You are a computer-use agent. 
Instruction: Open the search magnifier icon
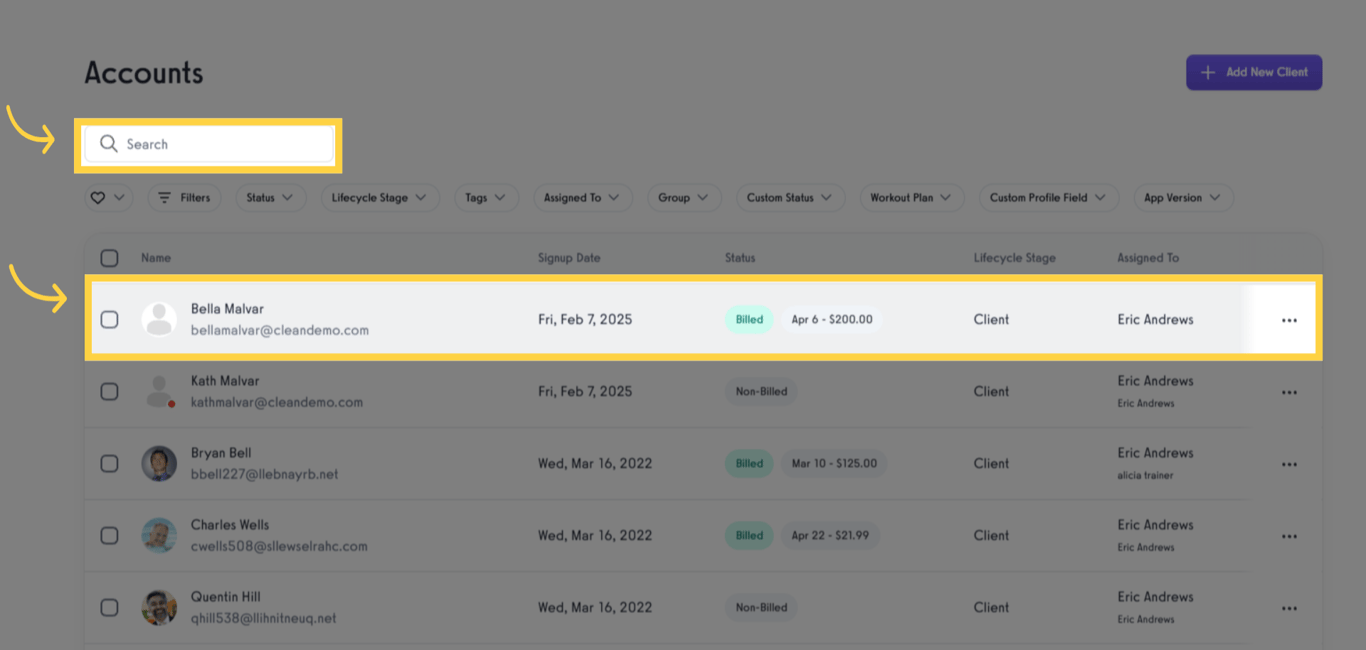[x=110, y=143]
